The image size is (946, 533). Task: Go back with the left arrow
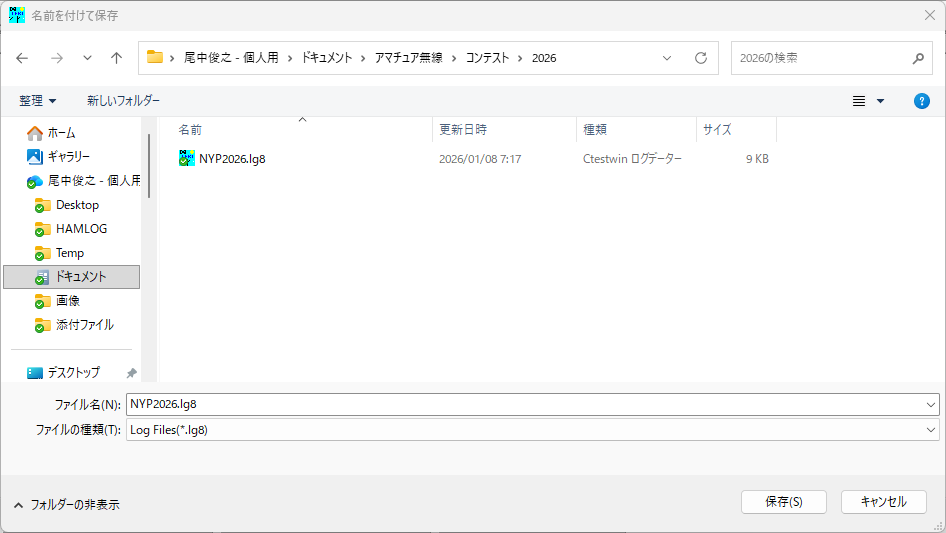pos(22,58)
